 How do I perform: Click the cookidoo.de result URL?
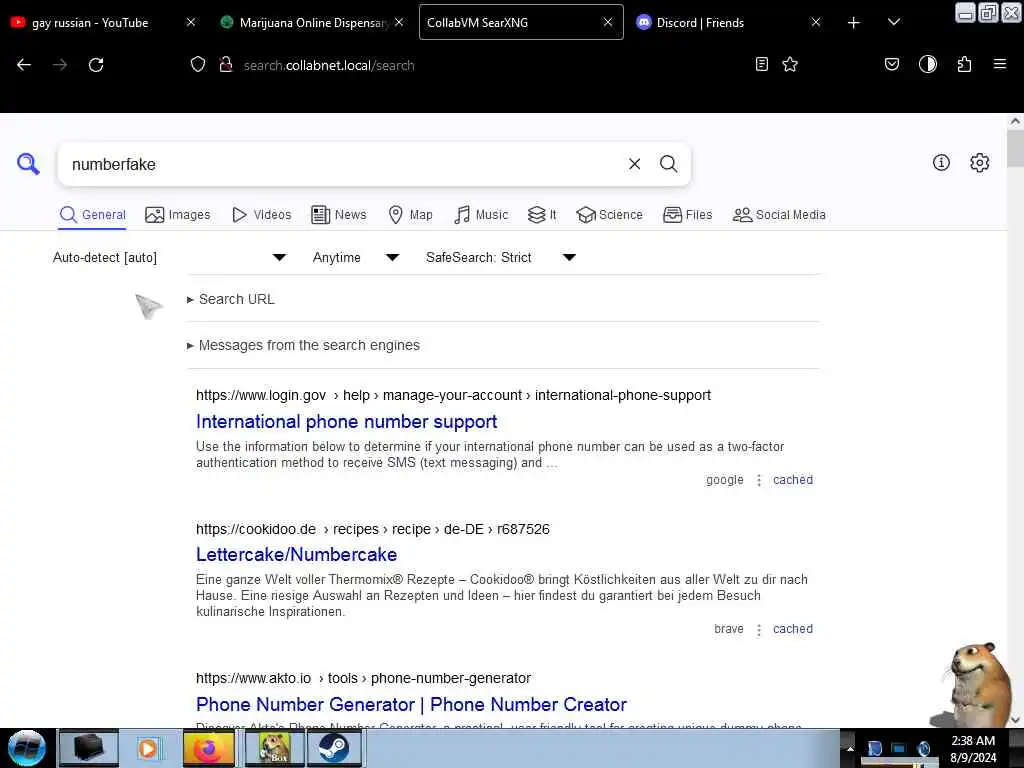pyautogui.click(x=373, y=529)
